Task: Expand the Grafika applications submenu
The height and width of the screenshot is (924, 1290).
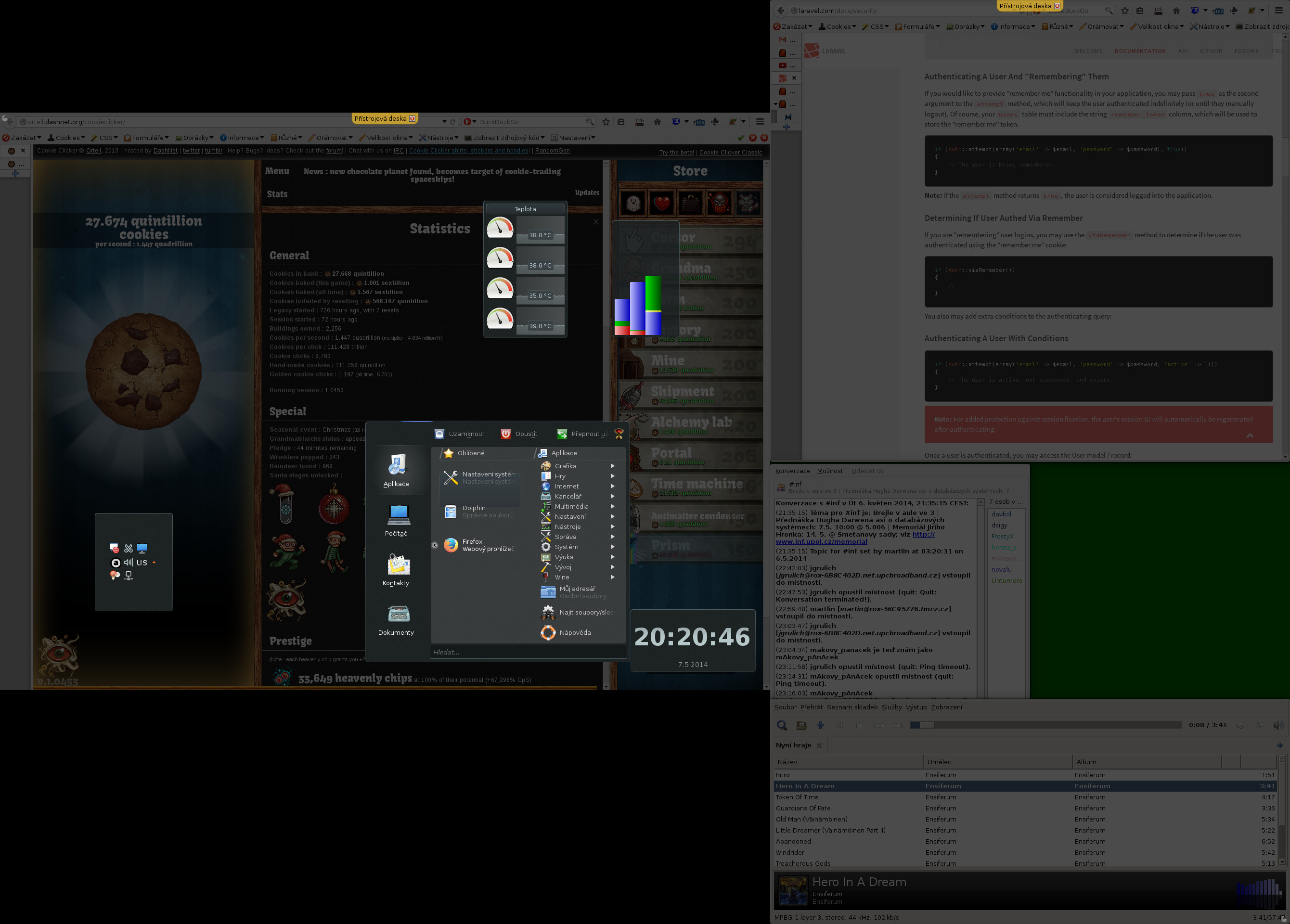Action: click(579, 466)
